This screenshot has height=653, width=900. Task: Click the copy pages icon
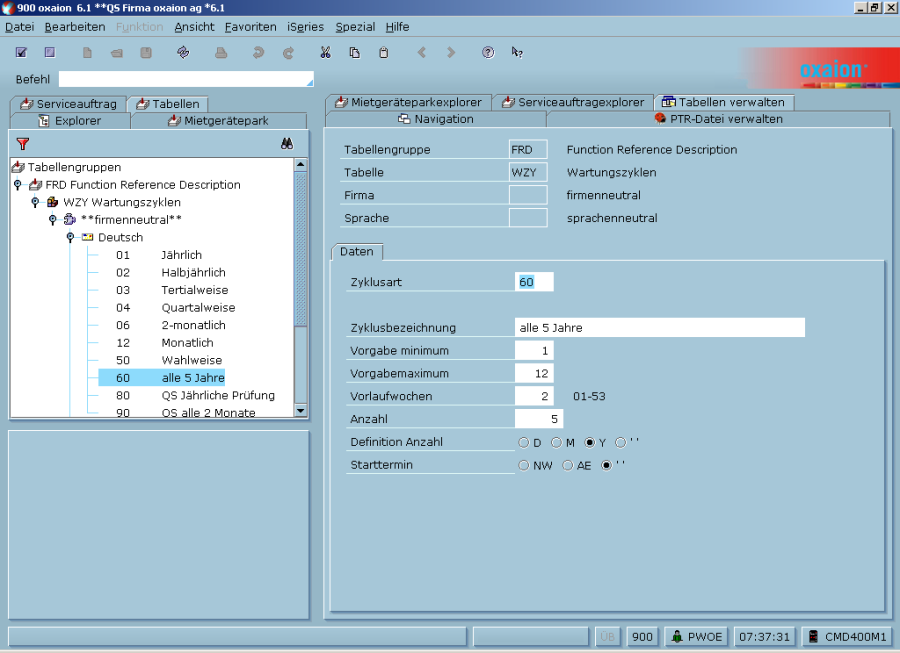pyautogui.click(x=355, y=53)
